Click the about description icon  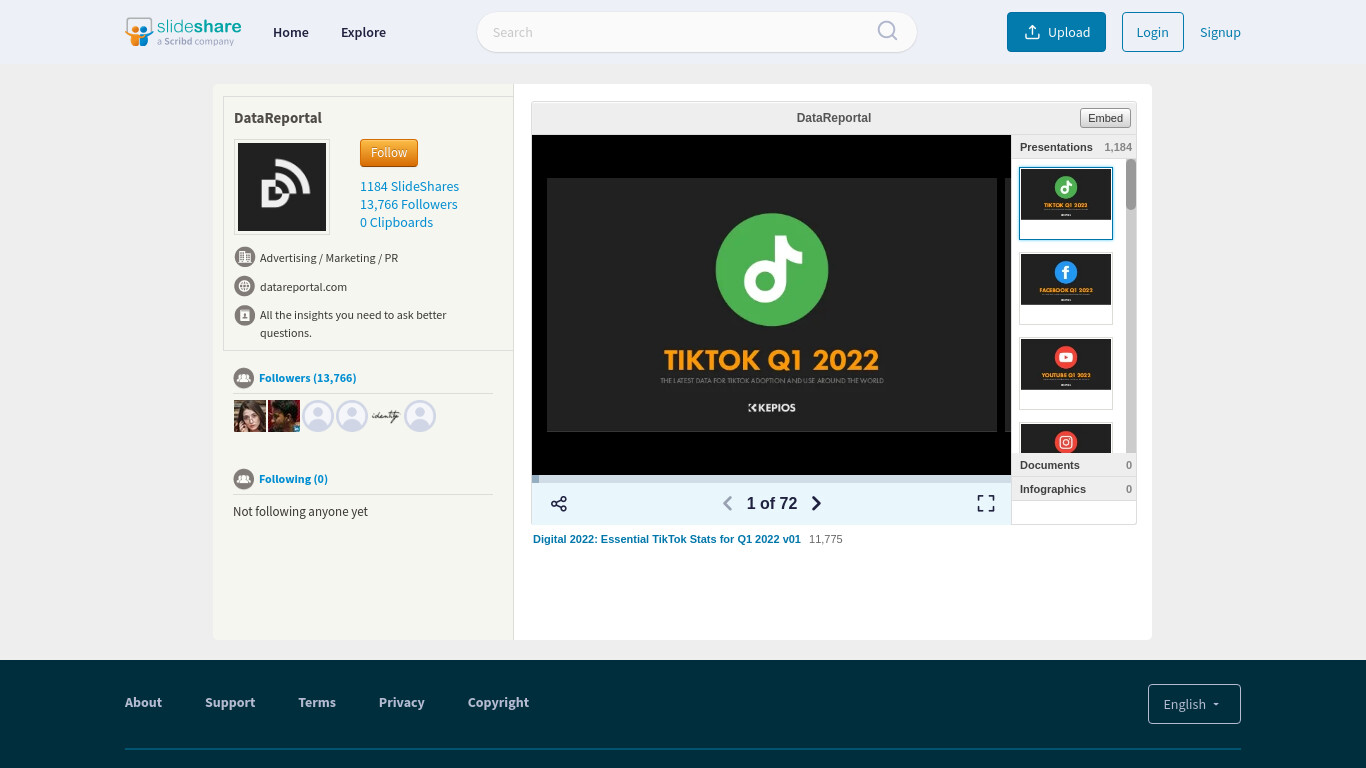[x=245, y=315]
